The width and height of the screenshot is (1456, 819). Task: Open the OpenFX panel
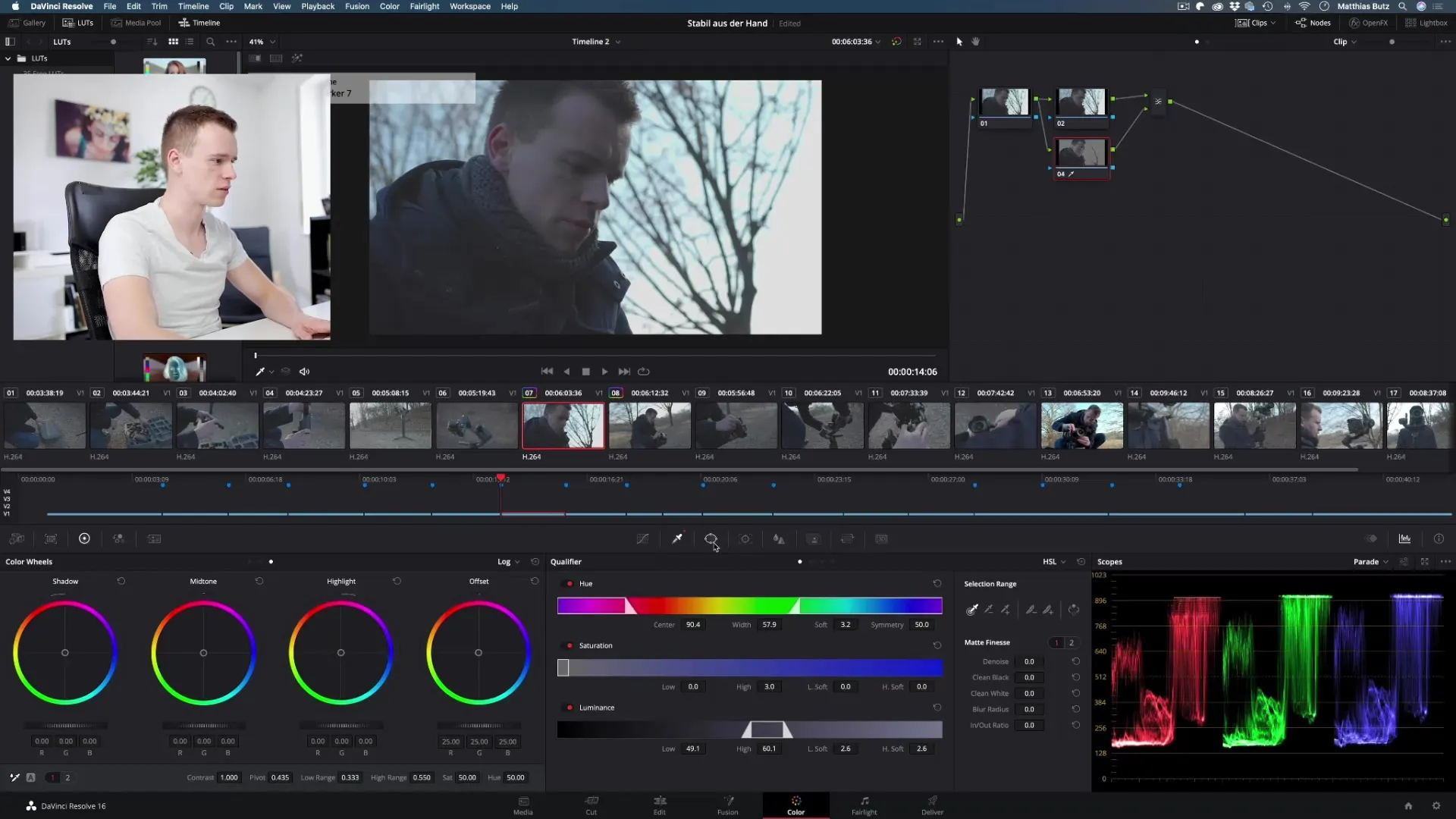coord(1369,23)
